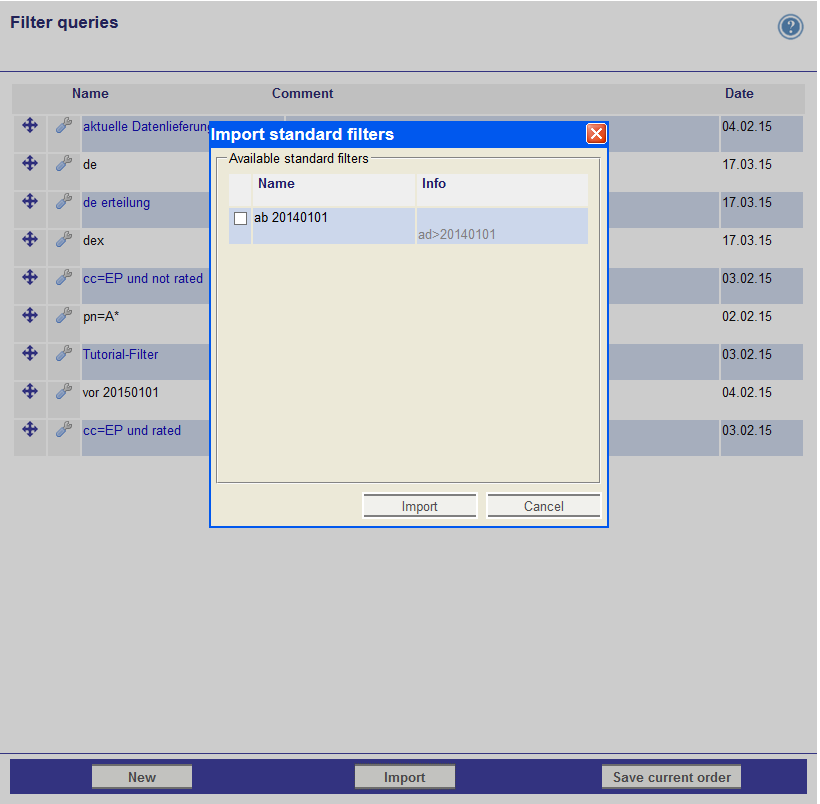Select the de filter name
This screenshot has height=804, width=820.
click(x=90, y=165)
